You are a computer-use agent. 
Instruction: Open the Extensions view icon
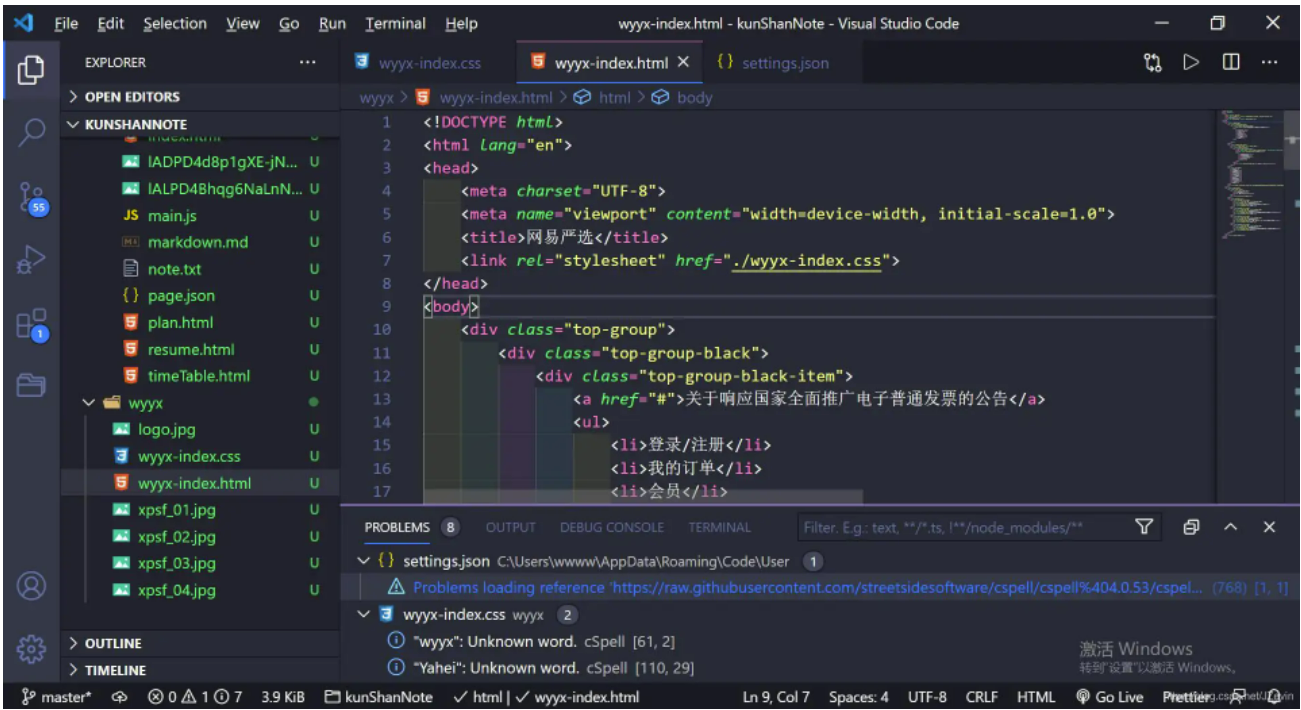(31, 324)
